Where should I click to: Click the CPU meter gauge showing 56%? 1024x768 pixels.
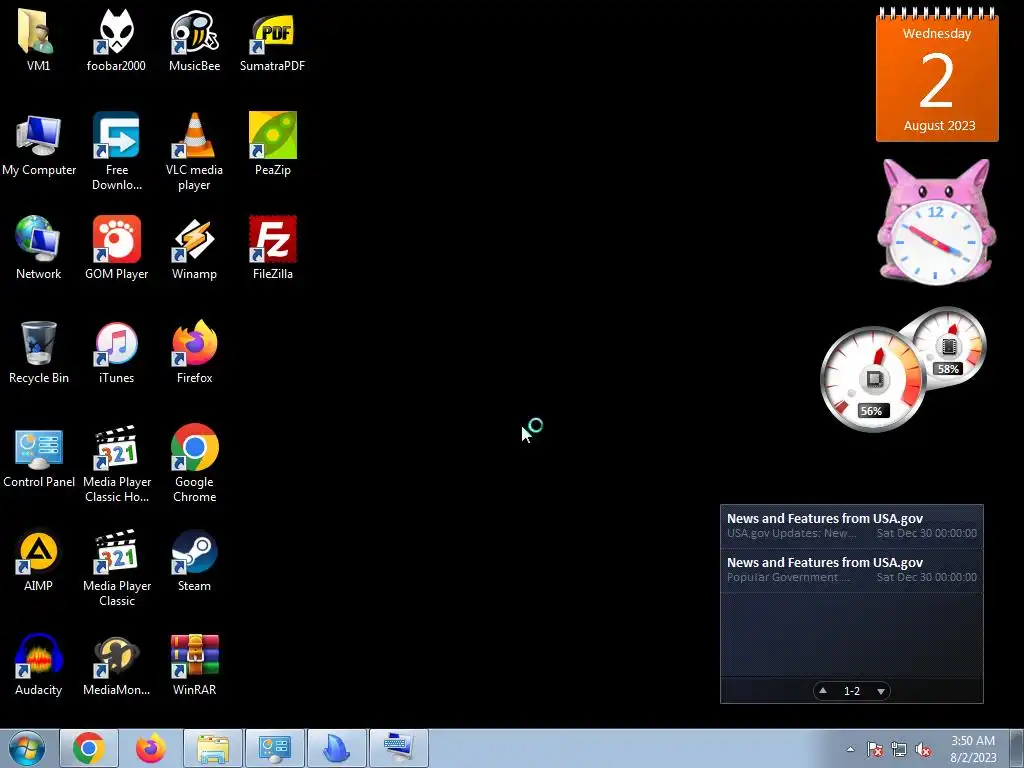pyautogui.click(x=872, y=379)
